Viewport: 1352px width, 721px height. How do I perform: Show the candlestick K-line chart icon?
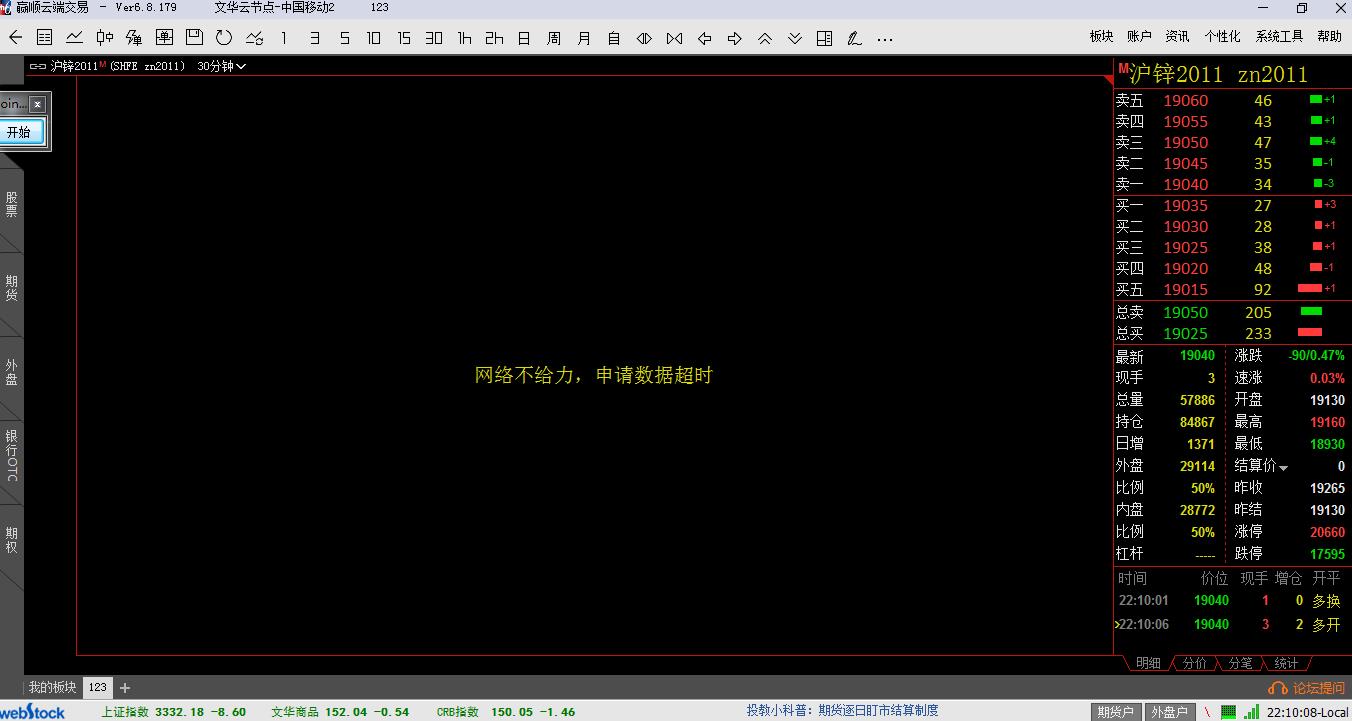pyautogui.click(x=105, y=38)
